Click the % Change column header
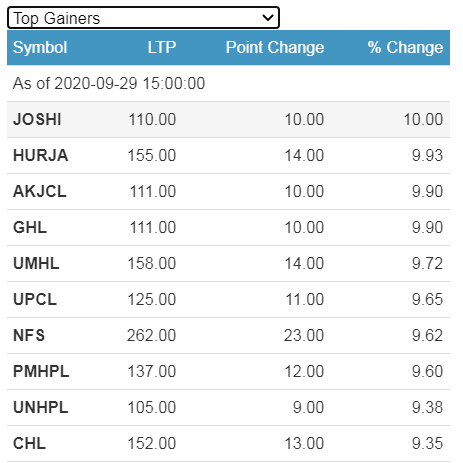The height and width of the screenshot is (463, 463). click(x=405, y=47)
